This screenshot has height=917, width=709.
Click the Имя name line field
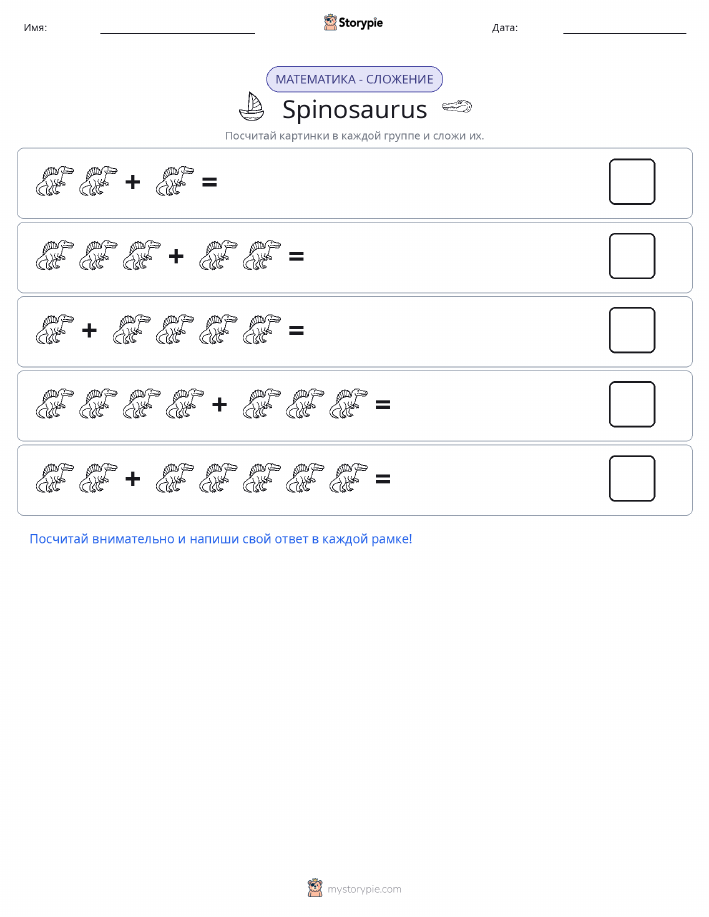click(x=177, y=28)
